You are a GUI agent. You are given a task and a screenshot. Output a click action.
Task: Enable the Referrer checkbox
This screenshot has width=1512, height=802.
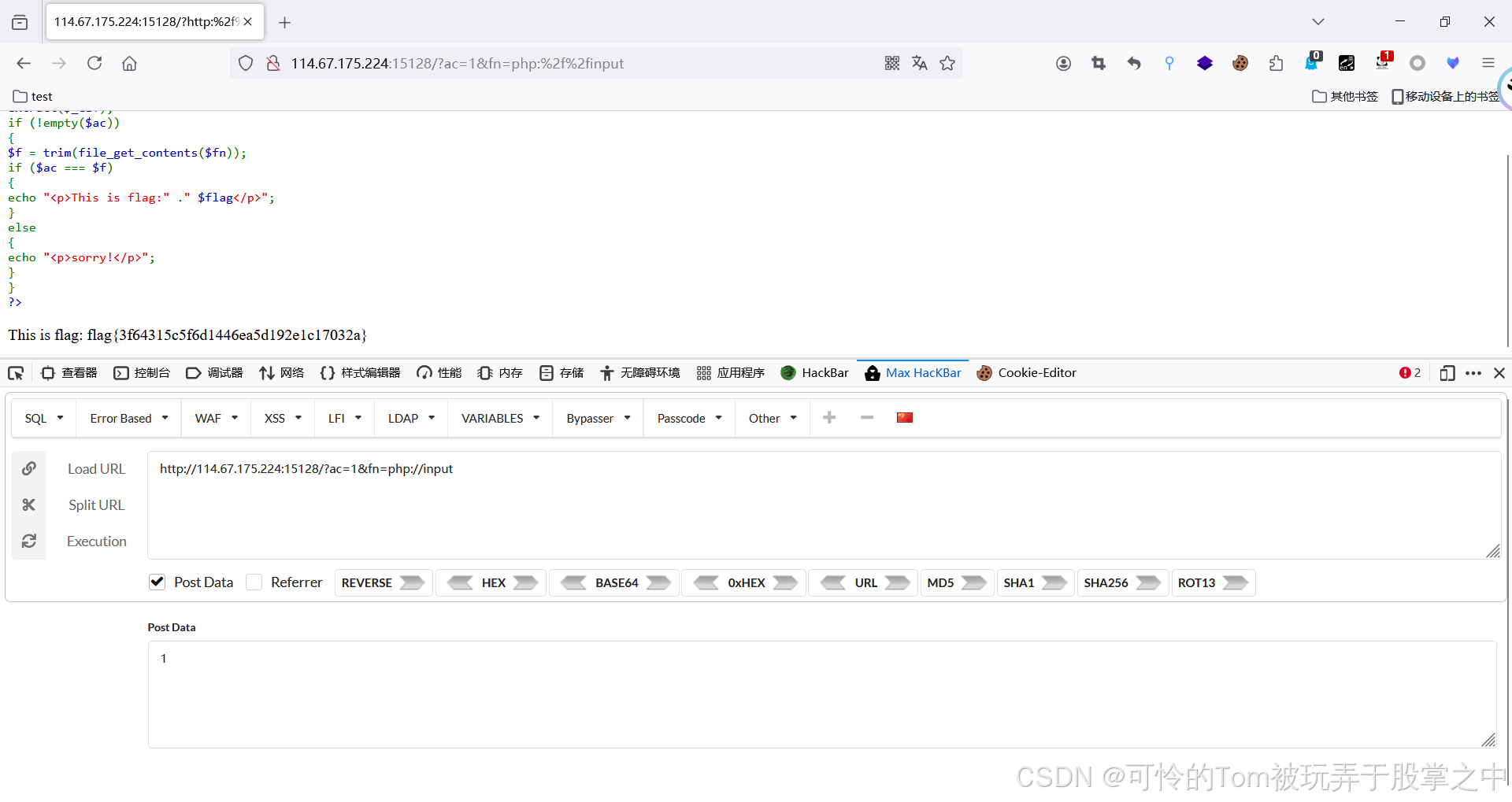pos(254,582)
